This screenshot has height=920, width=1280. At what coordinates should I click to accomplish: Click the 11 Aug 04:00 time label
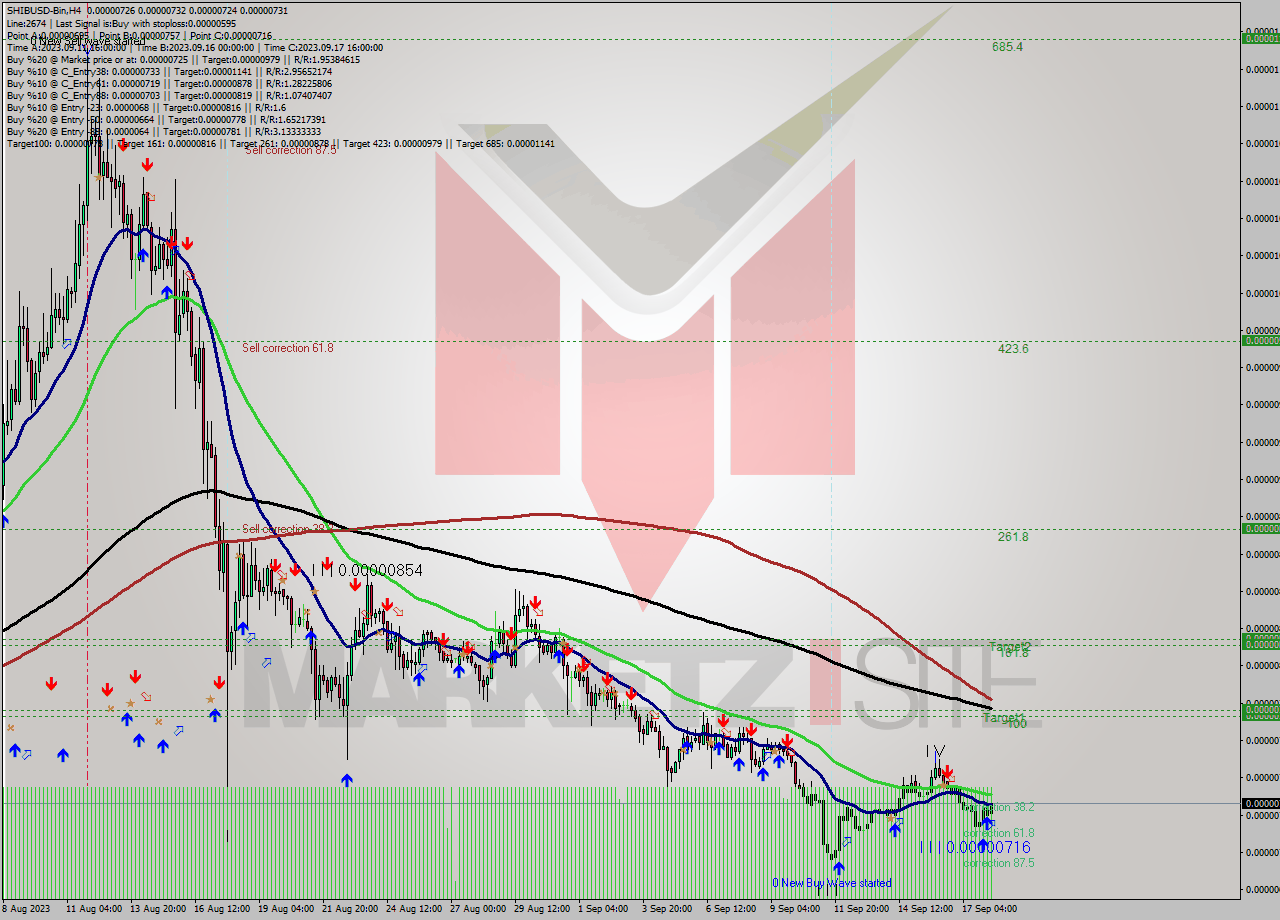[94, 908]
